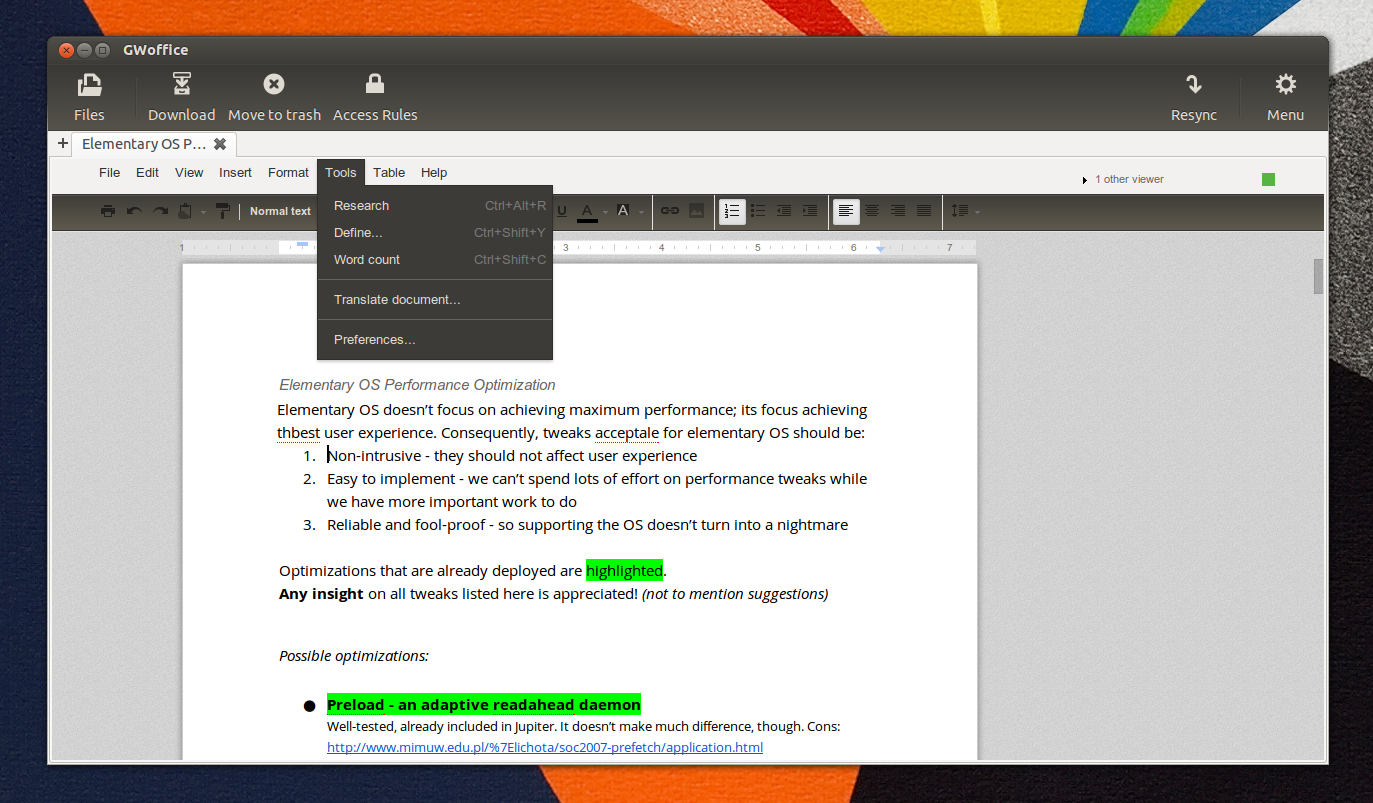Center align the text
Screen dimensions: 1373x803
872,211
